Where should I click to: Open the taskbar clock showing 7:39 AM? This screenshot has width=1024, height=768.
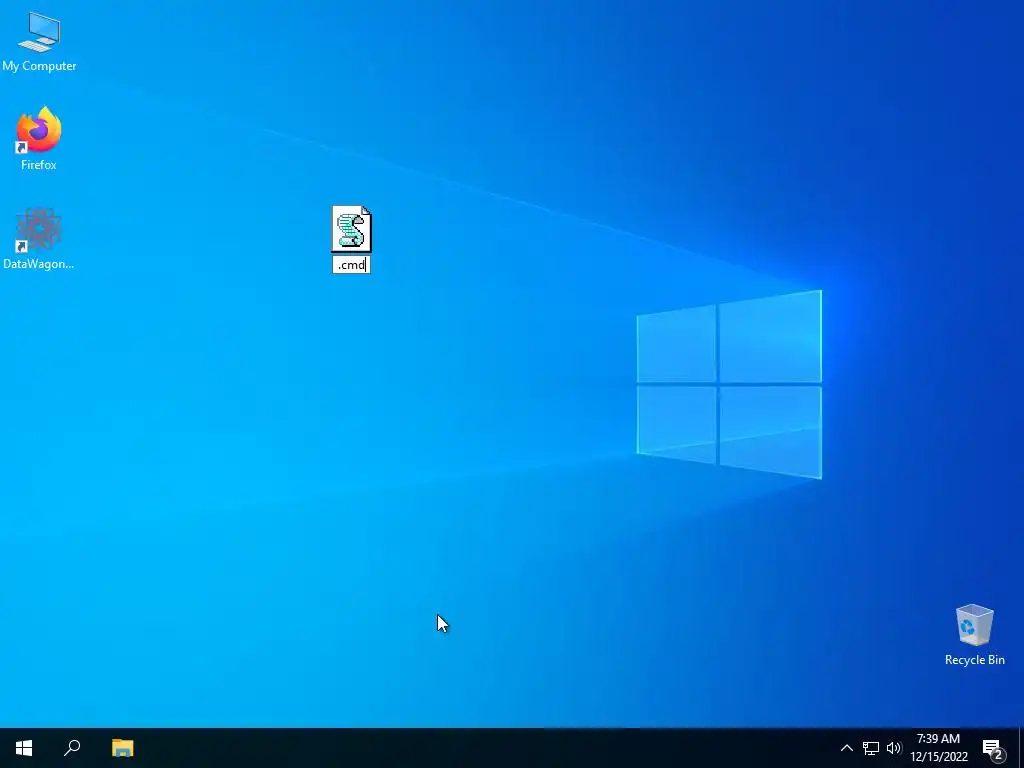pos(938,748)
